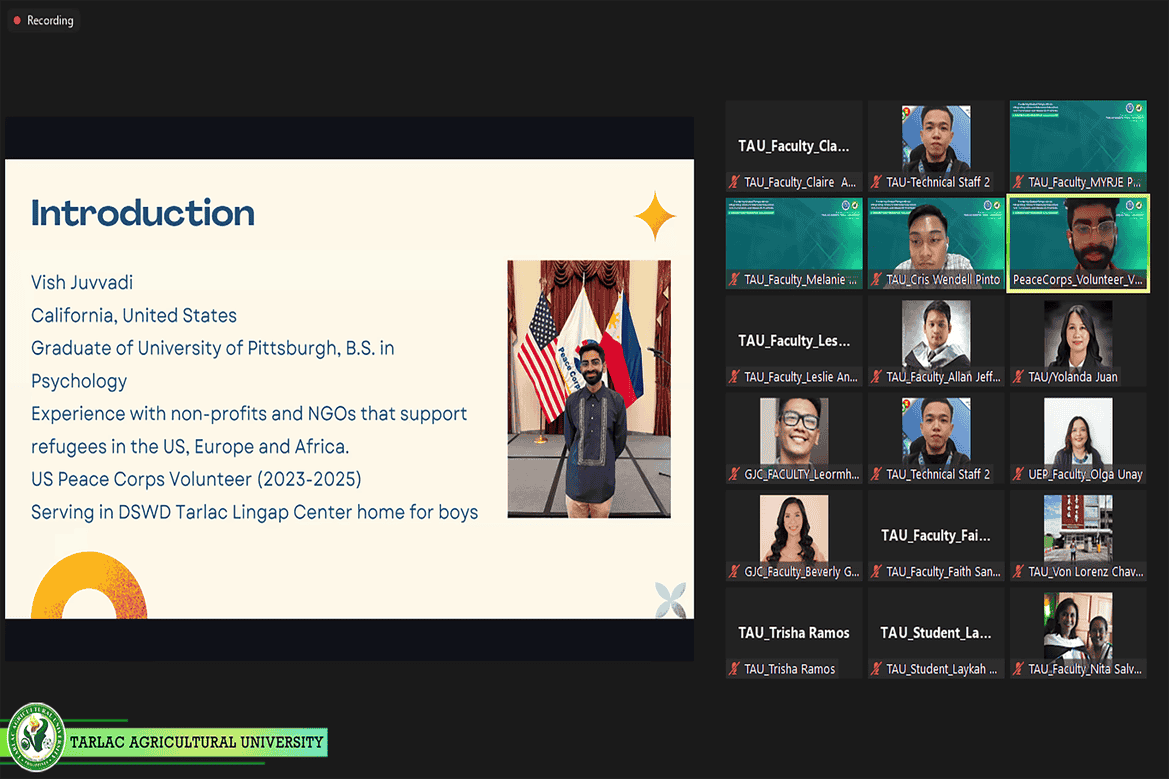Click muted mic icon for TAU_Von Lorenz Chav
Screen dimensions: 1169x779
1019,572
